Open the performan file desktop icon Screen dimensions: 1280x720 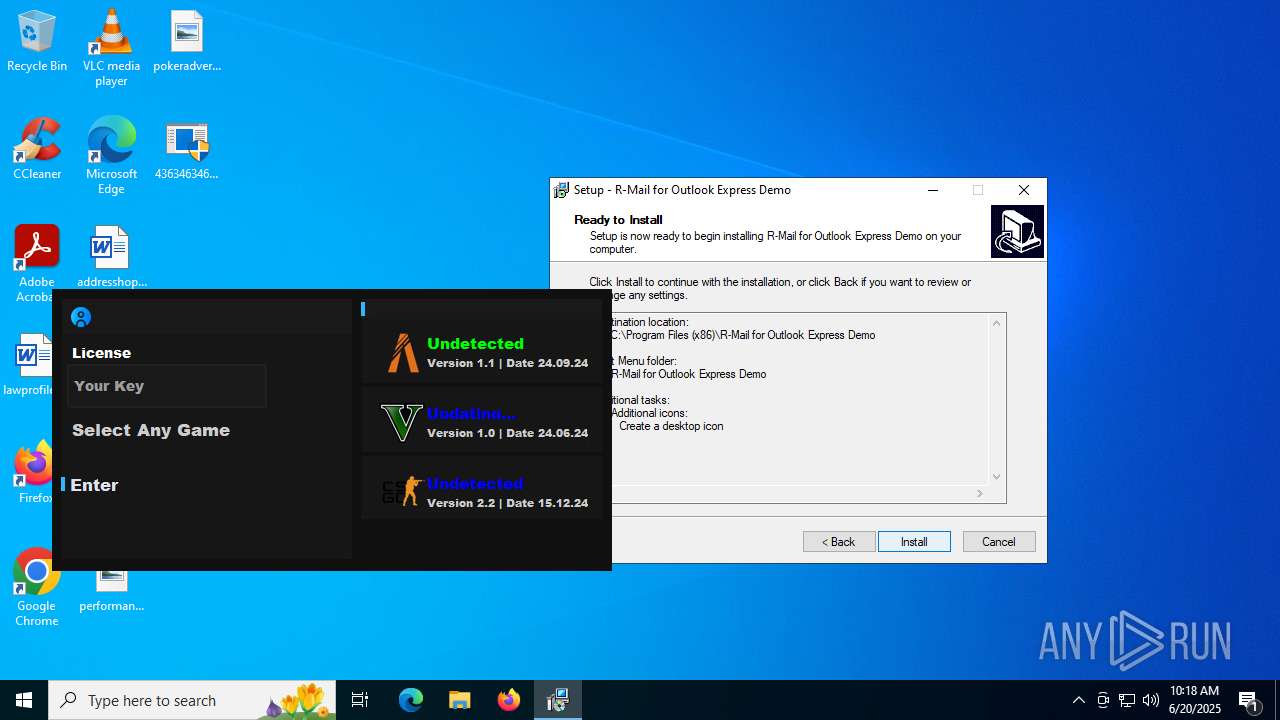pyautogui.click(x=111, y=590)
